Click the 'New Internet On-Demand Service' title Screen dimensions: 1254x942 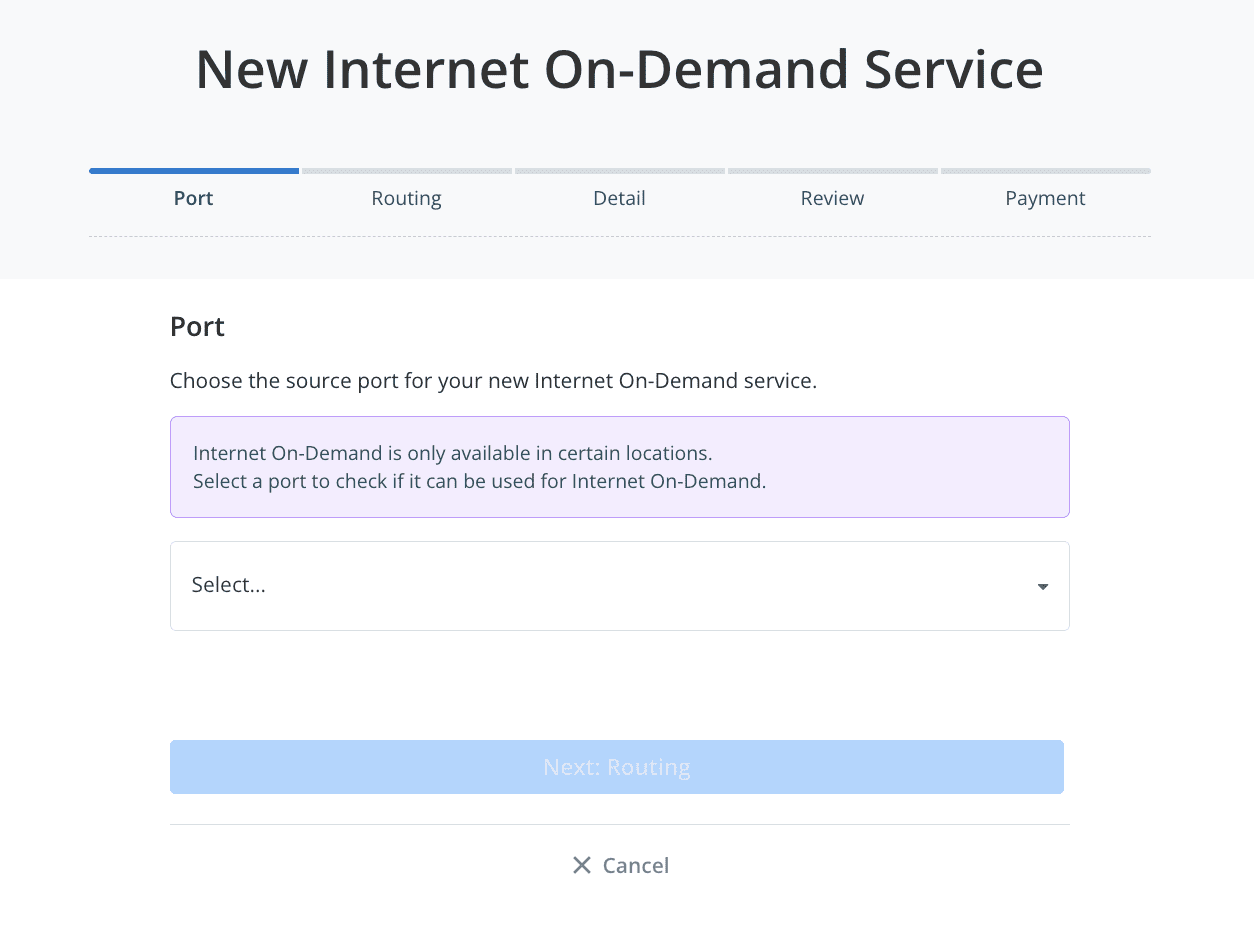click(x=619, y=69)
